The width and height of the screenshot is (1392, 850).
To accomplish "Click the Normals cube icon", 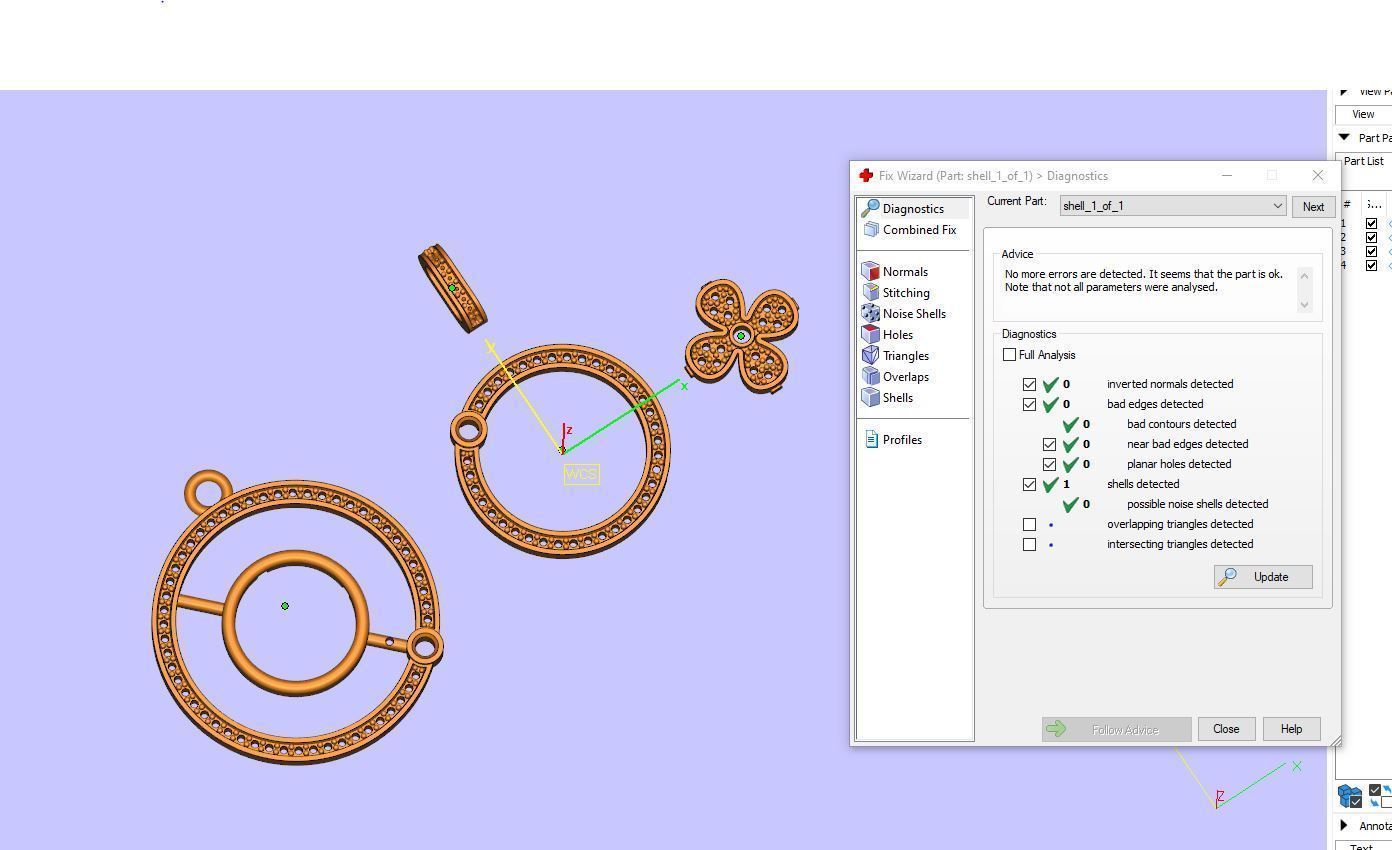I will [870, 272].
